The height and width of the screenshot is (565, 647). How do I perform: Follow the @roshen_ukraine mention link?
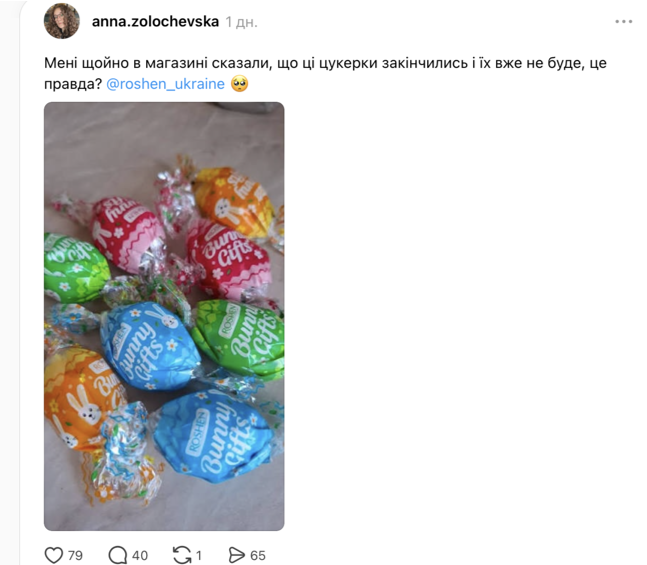click(x=165, y=84)
